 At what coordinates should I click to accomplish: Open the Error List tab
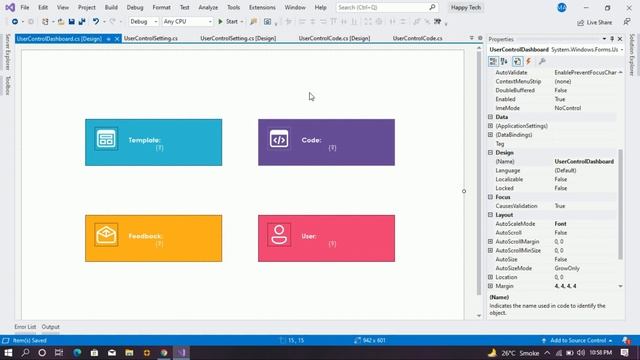(x=25, y=327)
